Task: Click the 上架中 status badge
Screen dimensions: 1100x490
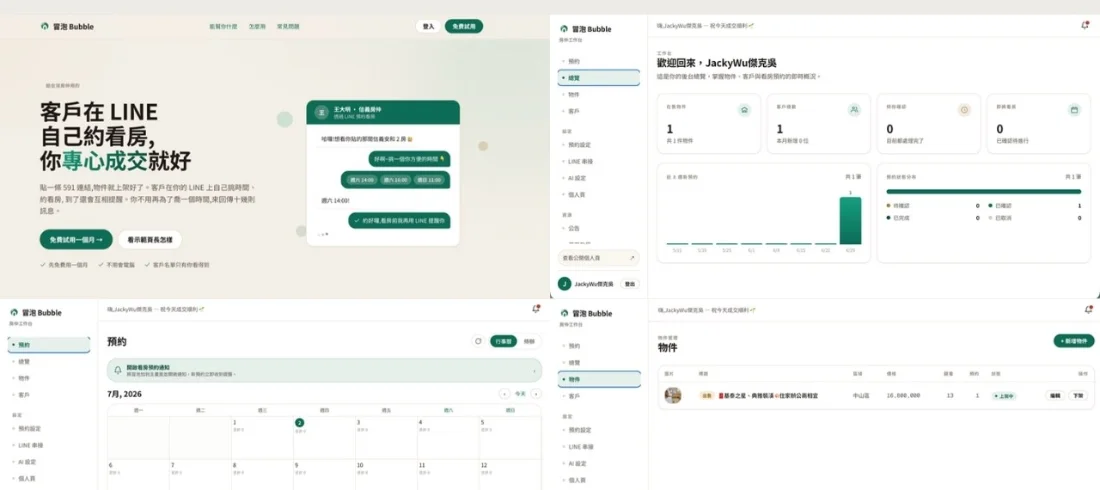Action: pos(1004,396)
